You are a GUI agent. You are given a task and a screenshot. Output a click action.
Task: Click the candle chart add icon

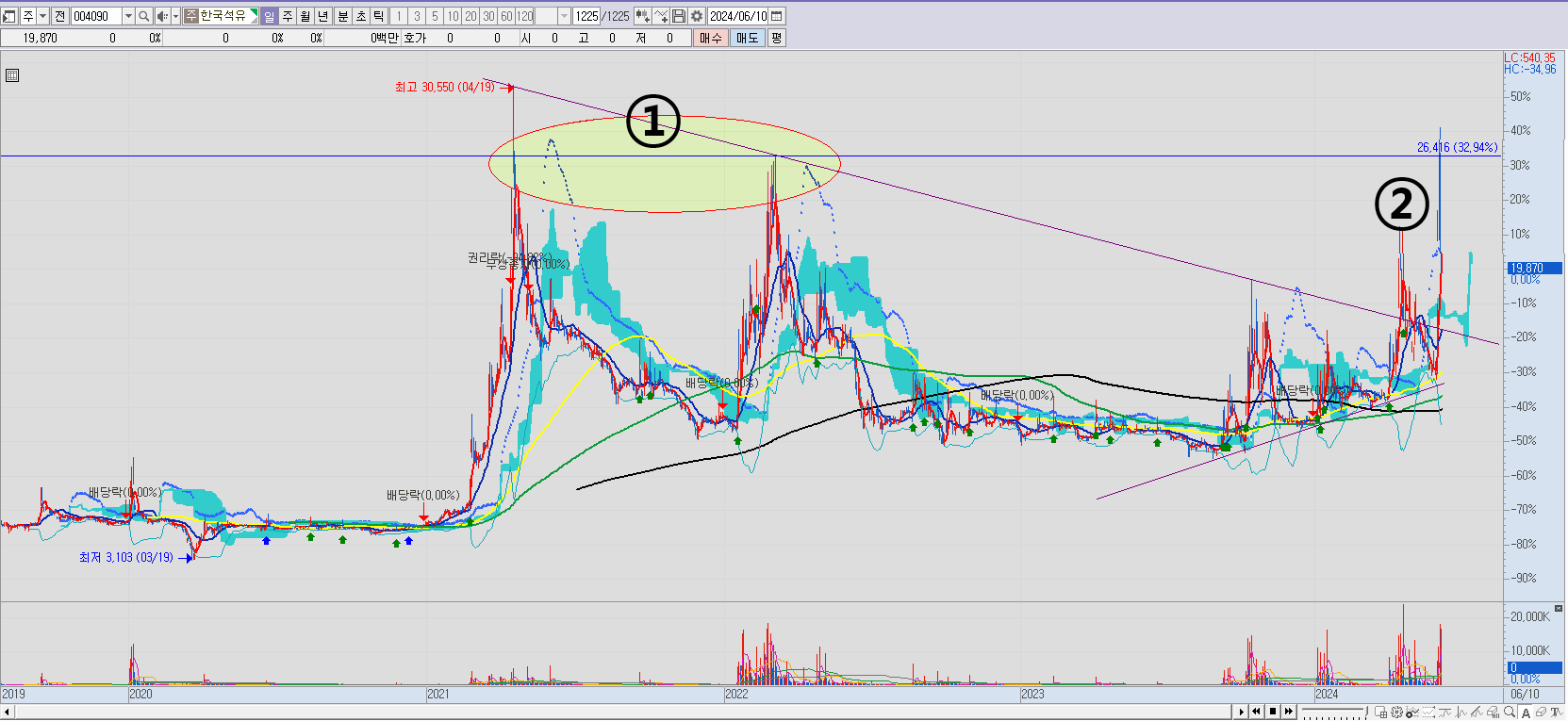pos(642,16)
